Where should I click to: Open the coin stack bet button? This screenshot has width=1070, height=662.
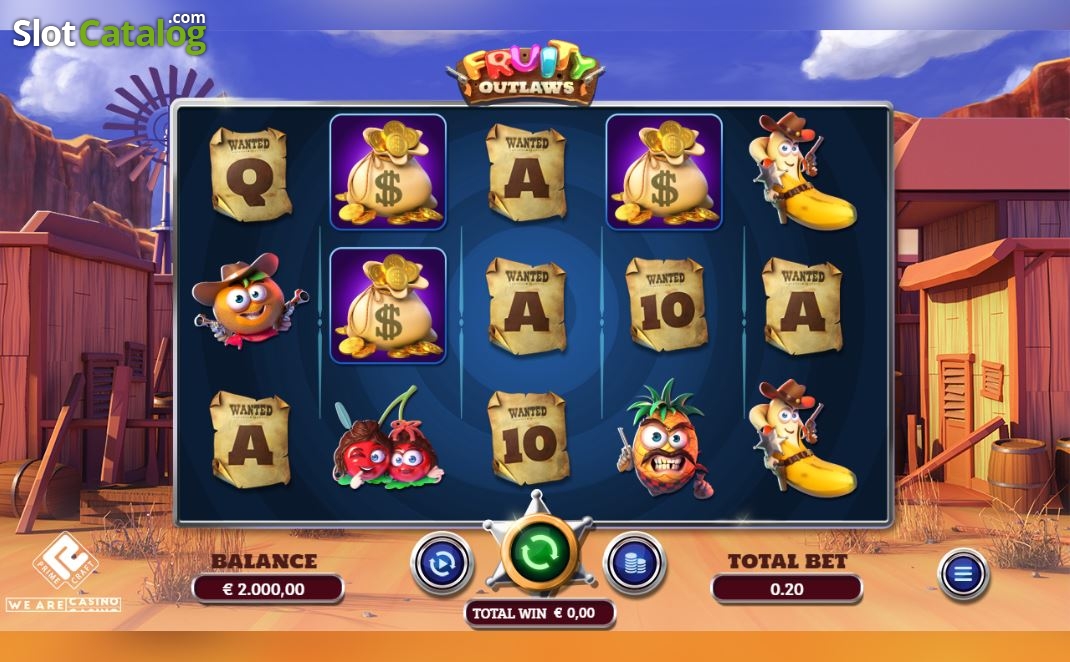pos(635,564)
